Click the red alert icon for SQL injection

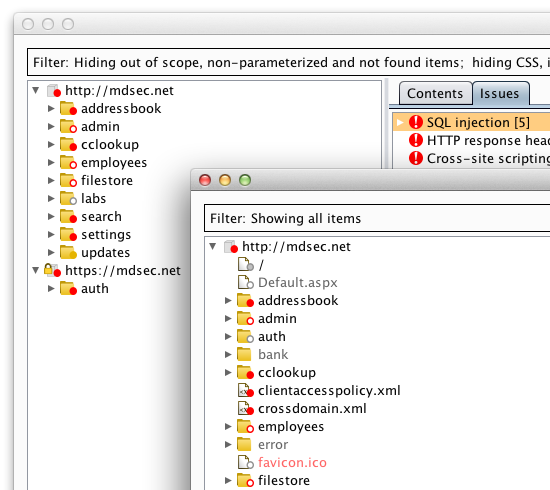coord(416,122)
